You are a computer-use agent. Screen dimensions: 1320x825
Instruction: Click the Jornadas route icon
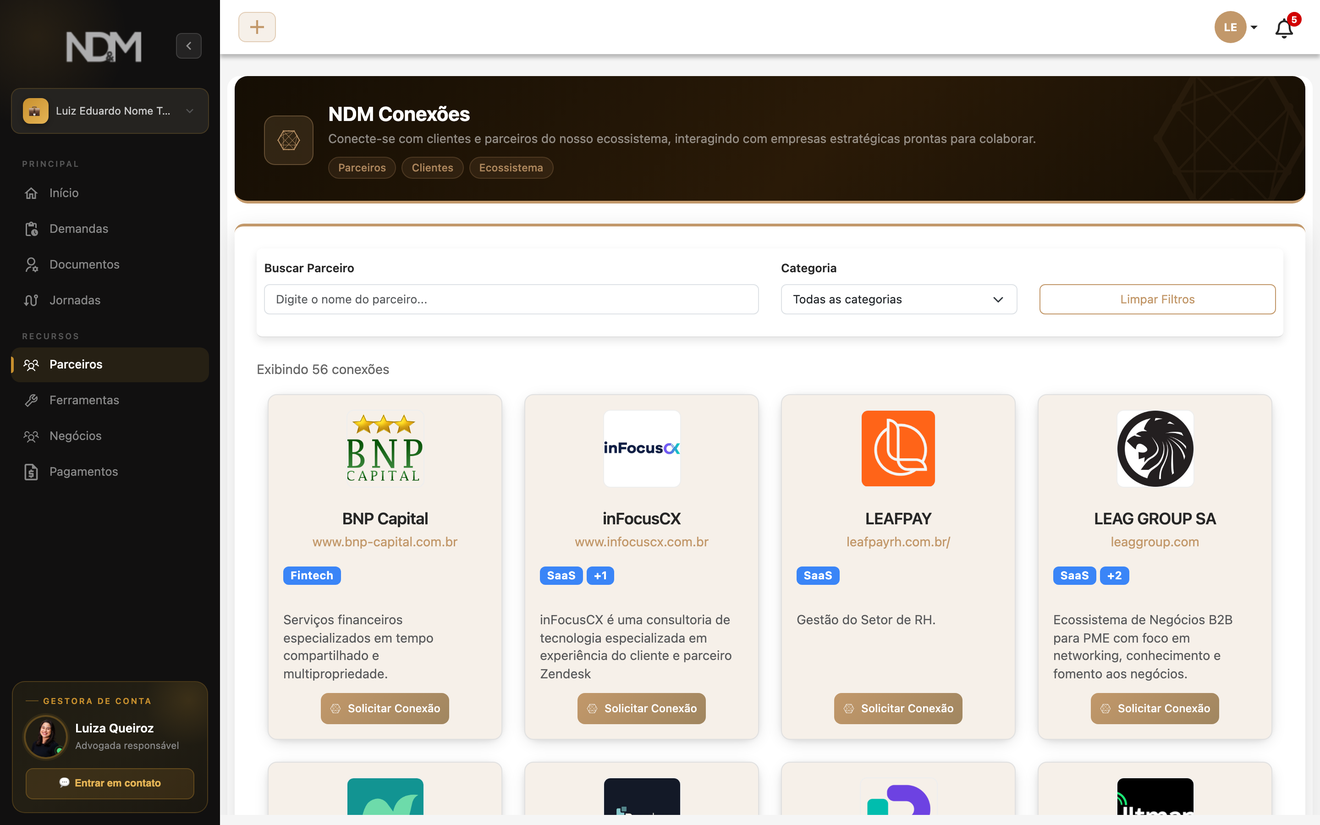(x=31, y=300)
